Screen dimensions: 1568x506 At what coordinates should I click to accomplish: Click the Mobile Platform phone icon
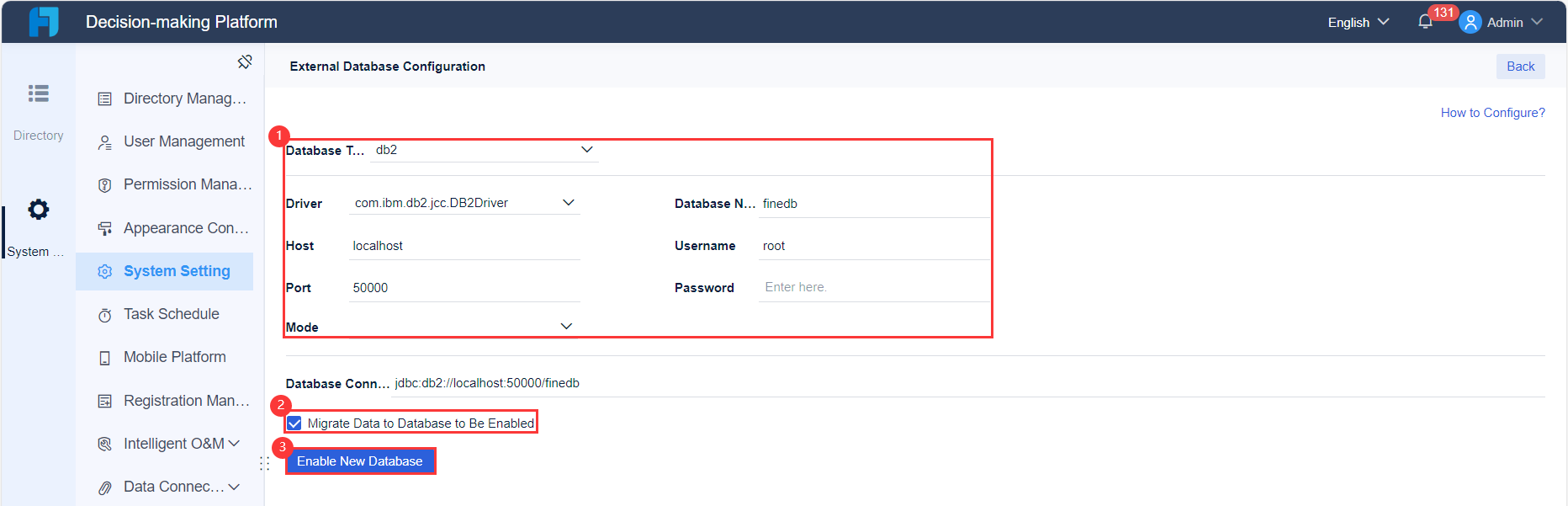coord(105,358)
